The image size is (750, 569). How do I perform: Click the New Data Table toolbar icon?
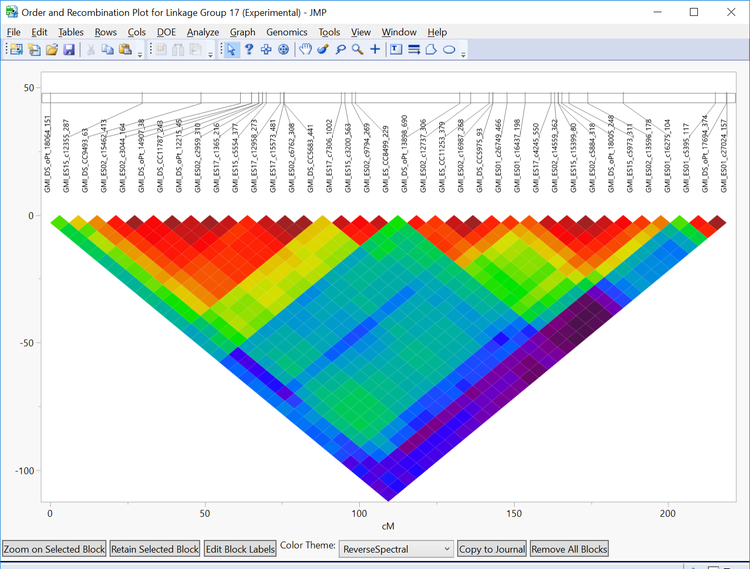(16, 49)
